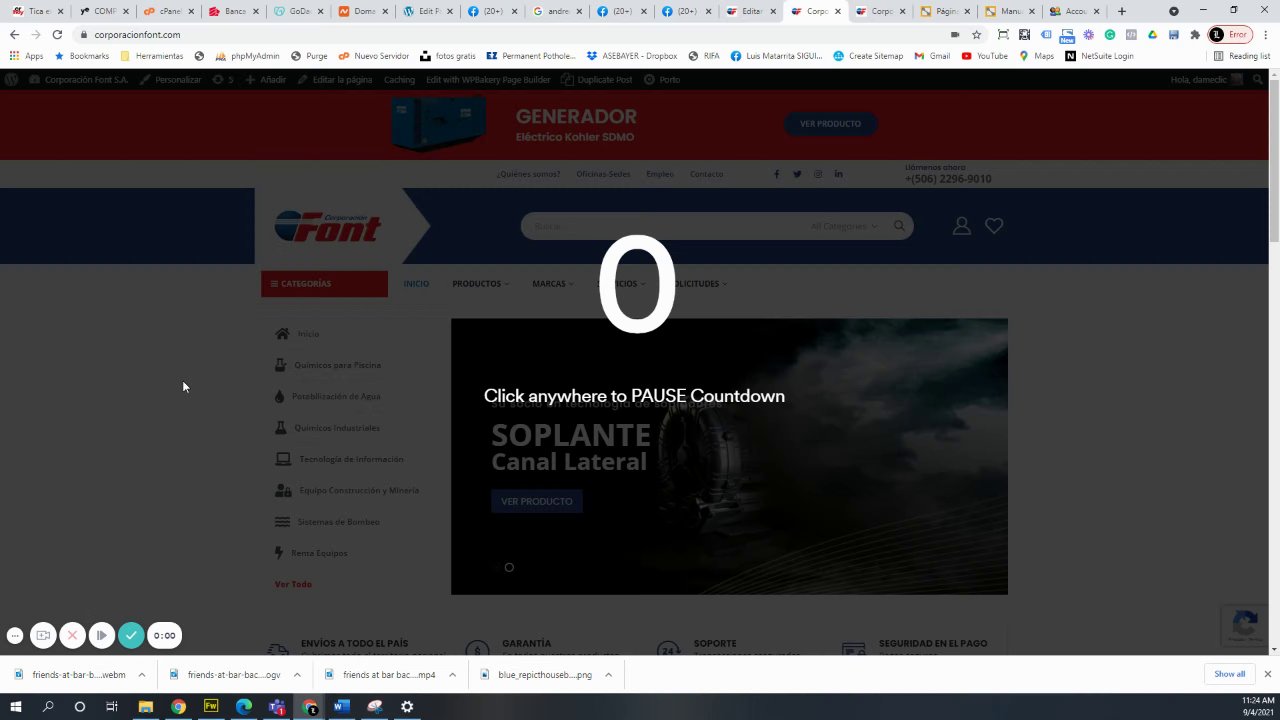
Task: Click the Corporación Font logo
Action: coord(328,226)
